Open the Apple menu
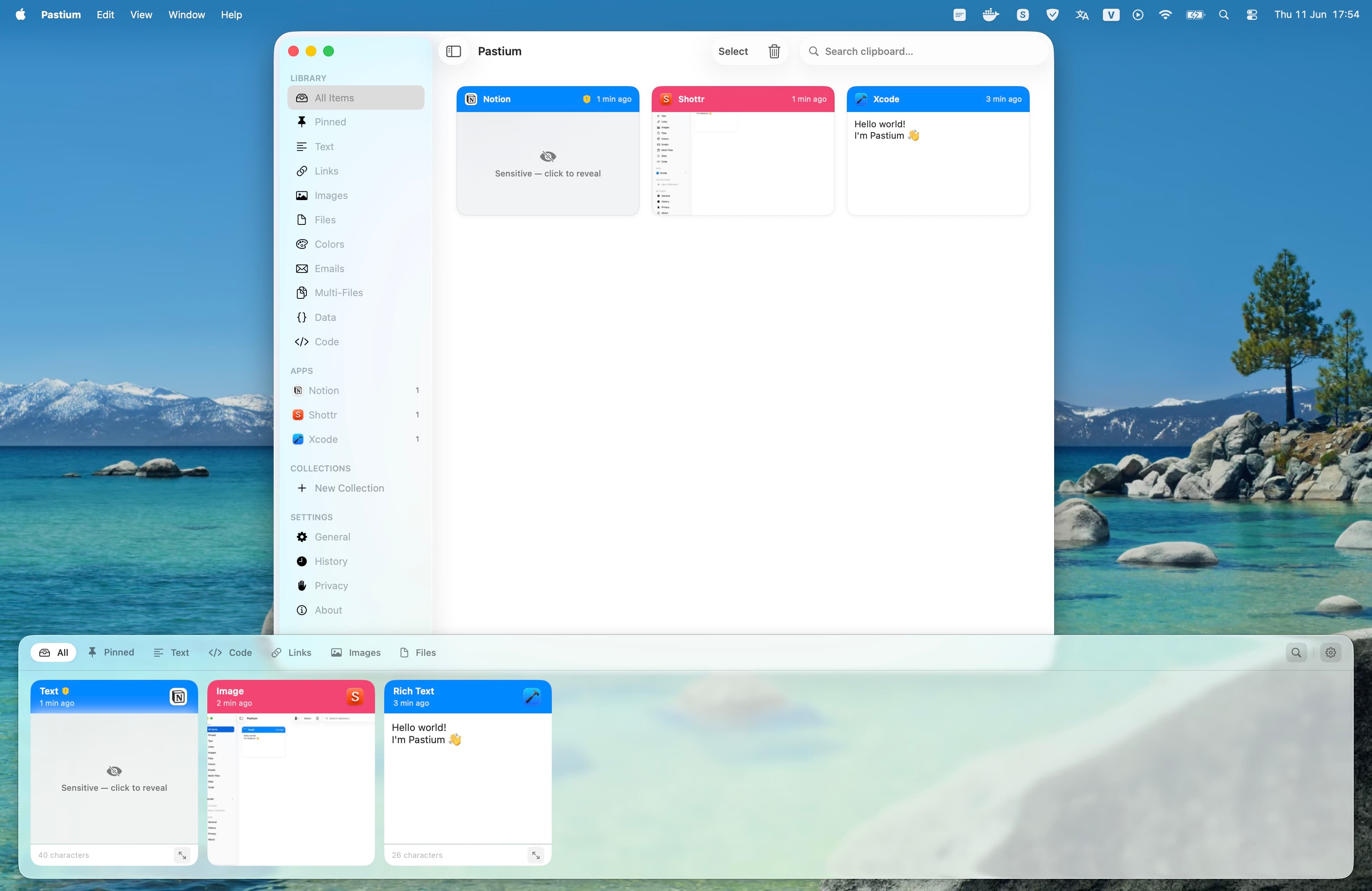 coord(20,14)
